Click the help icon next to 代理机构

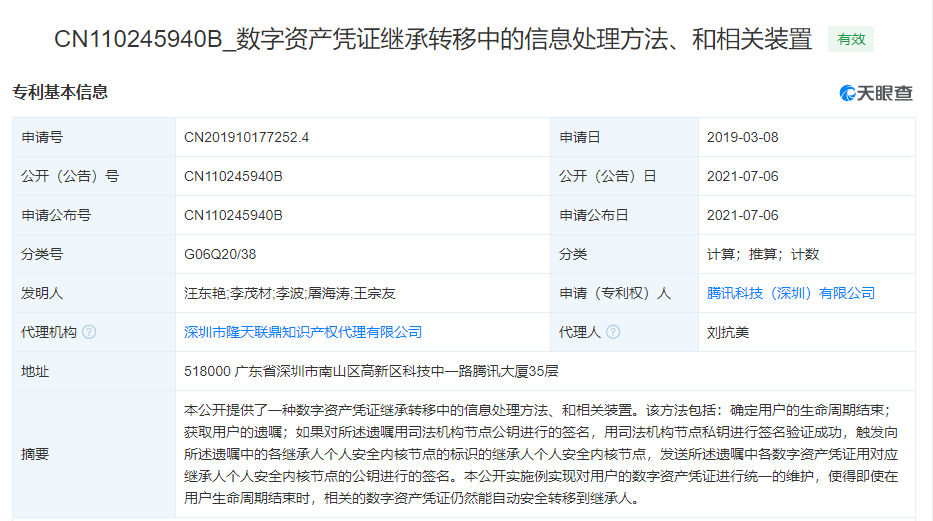(89, 332)
